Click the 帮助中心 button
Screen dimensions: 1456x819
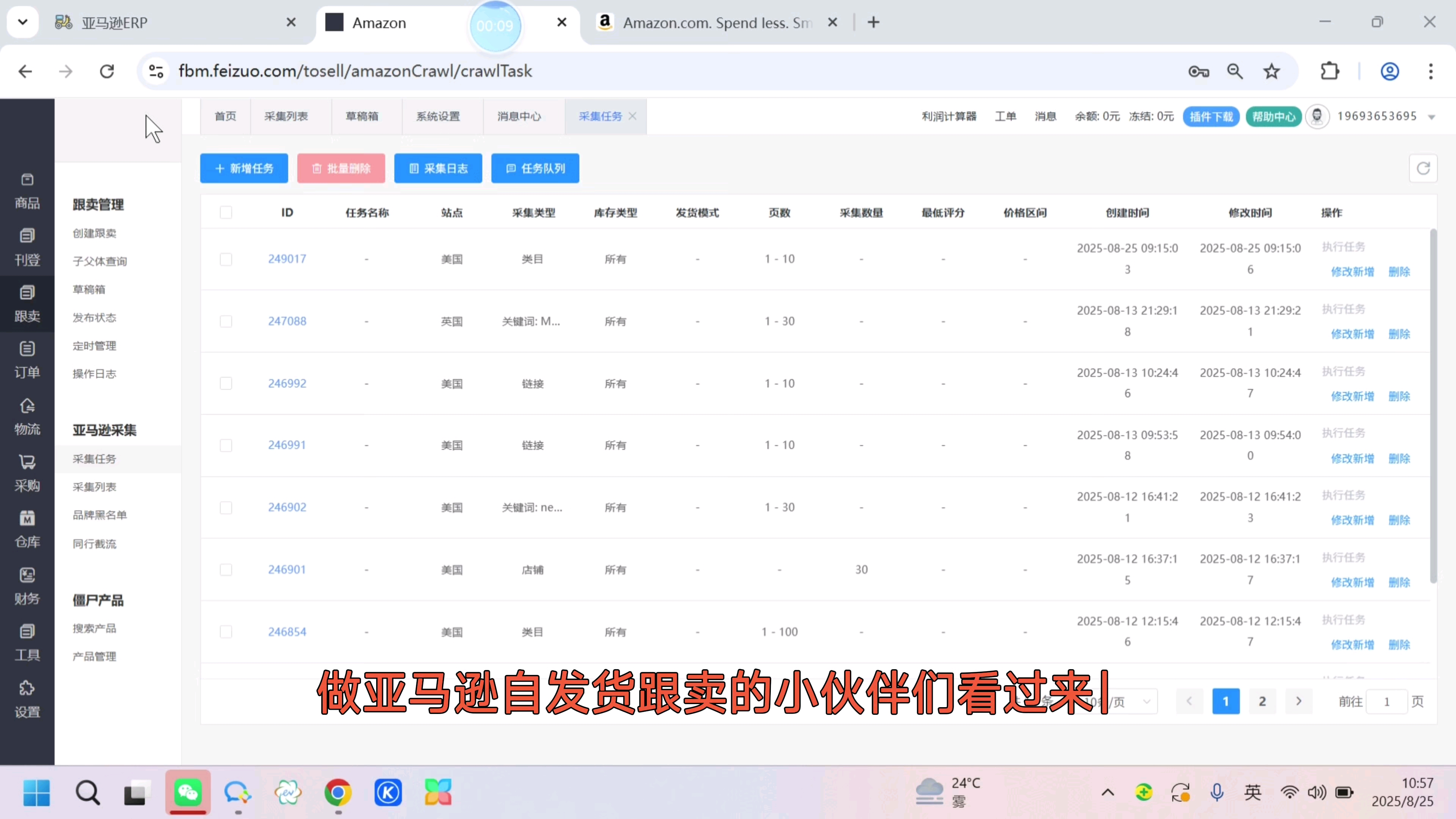(1274, 116)
